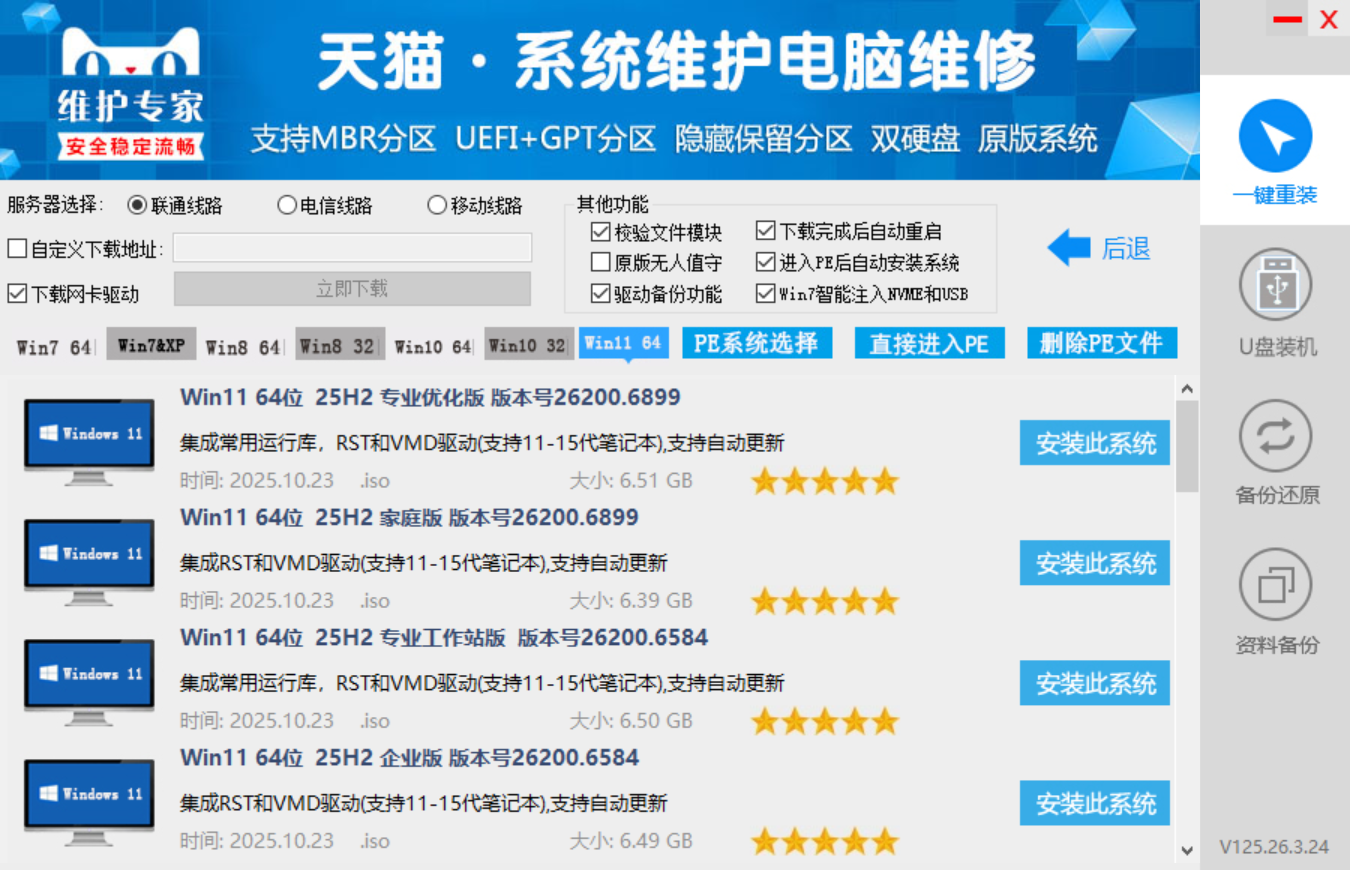The image size is (1350, 870).
Task: Click the 后退 text link
Action: click(1126, 249)
